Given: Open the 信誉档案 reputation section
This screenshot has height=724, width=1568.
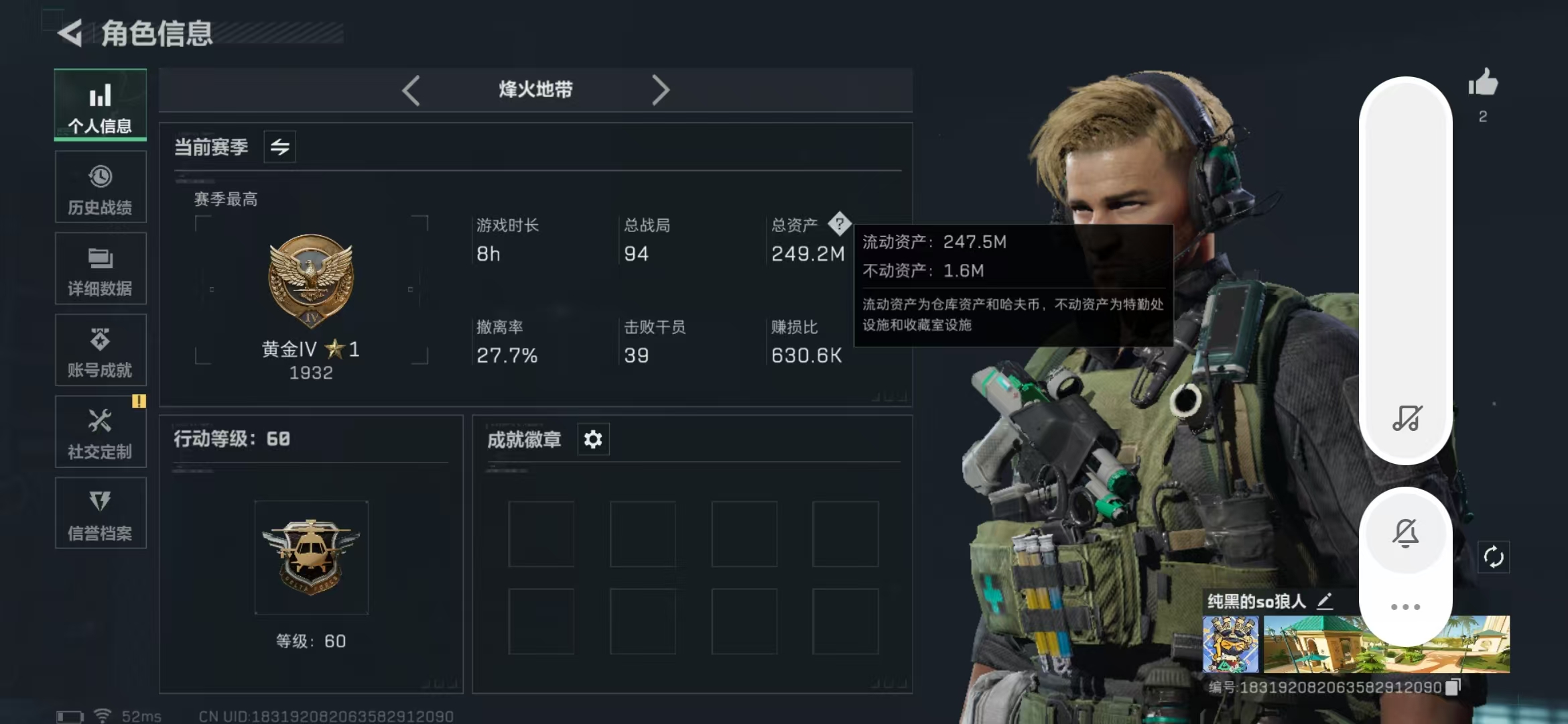Looking at the screenshot, I should pyautogui.click(x=101, y=514).
